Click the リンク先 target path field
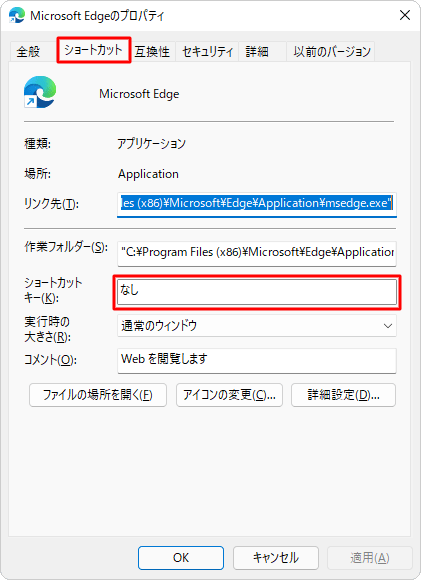Image resolution: width=421 pixels, height=580 pixels. pos(257,204)
